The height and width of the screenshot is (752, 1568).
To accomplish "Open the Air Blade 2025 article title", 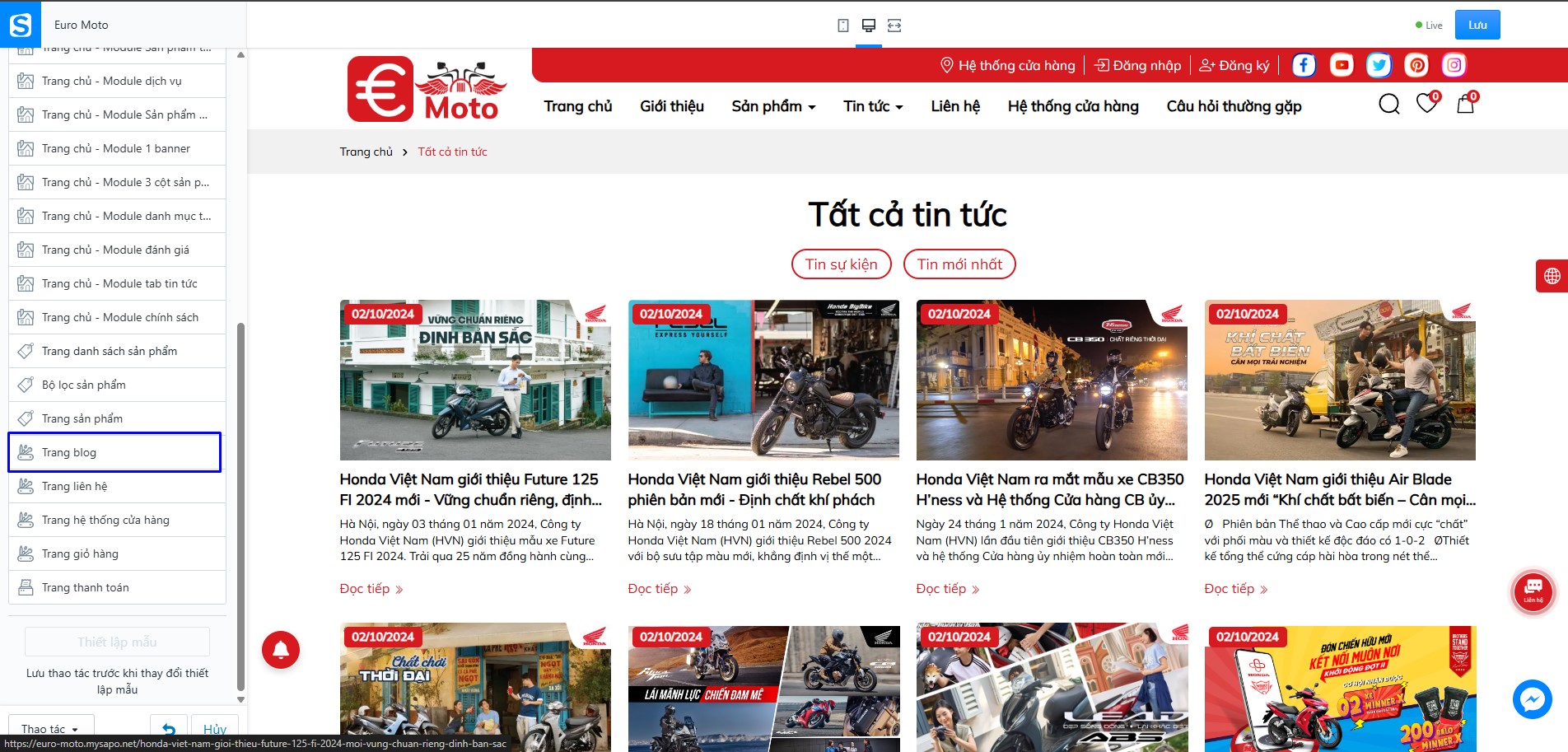I will [1340, 489].
